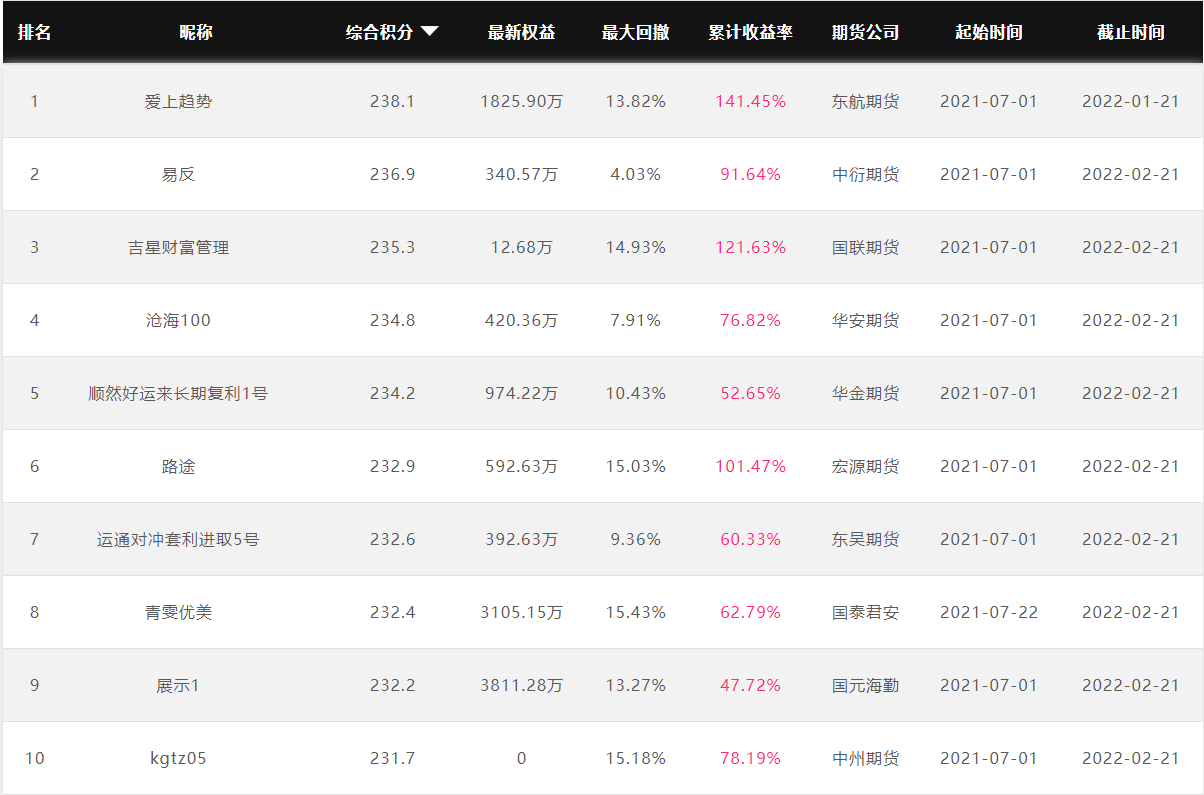Open 运通对冲套利进取5号 account

tap(178, 539)
